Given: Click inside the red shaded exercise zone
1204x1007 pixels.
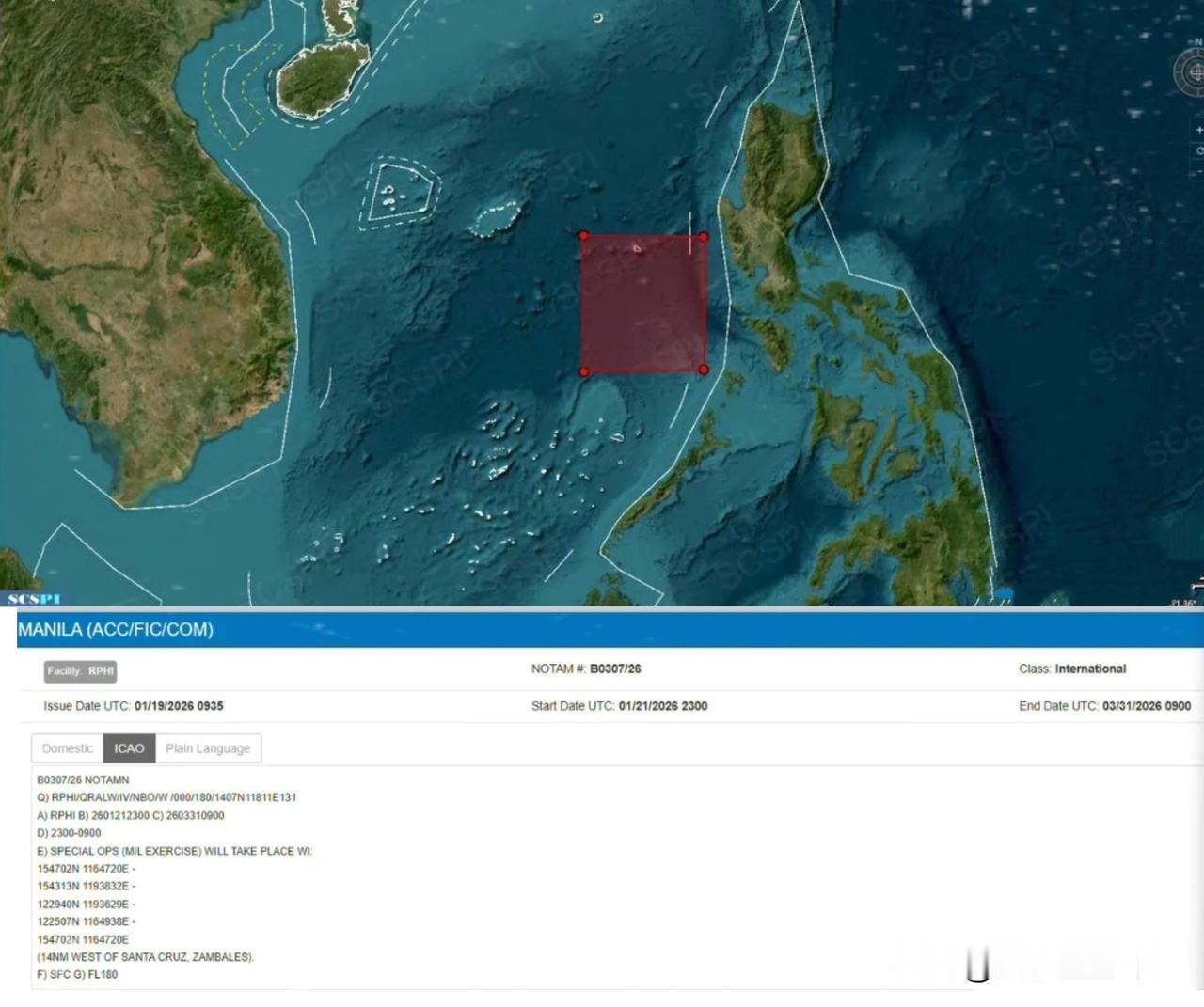Looking at the screenshot, I should point(644,304).
